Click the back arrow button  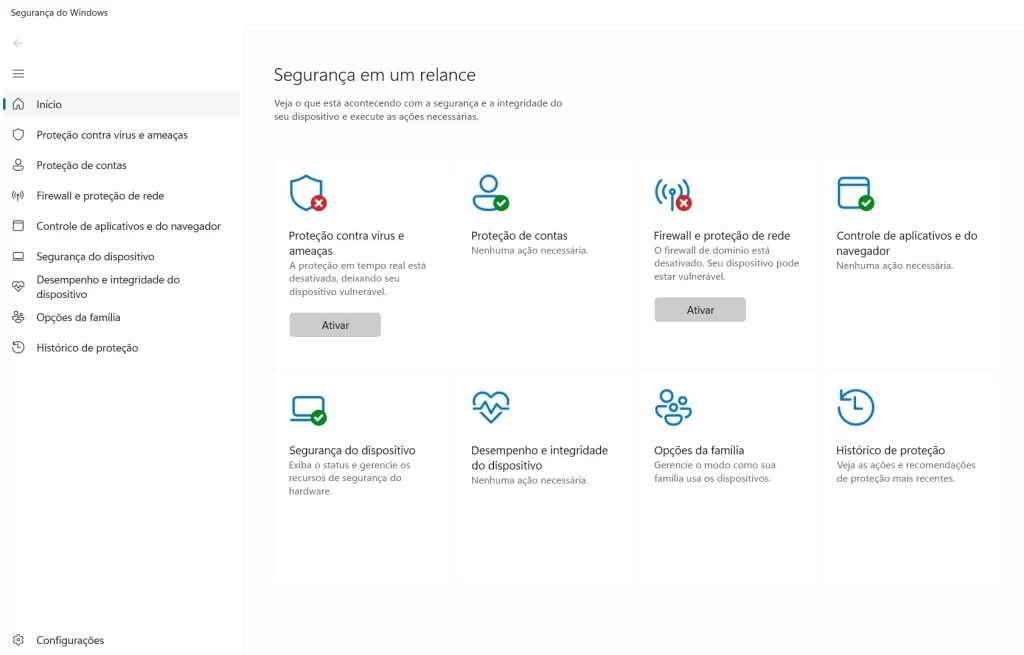(x=18, y=43)
